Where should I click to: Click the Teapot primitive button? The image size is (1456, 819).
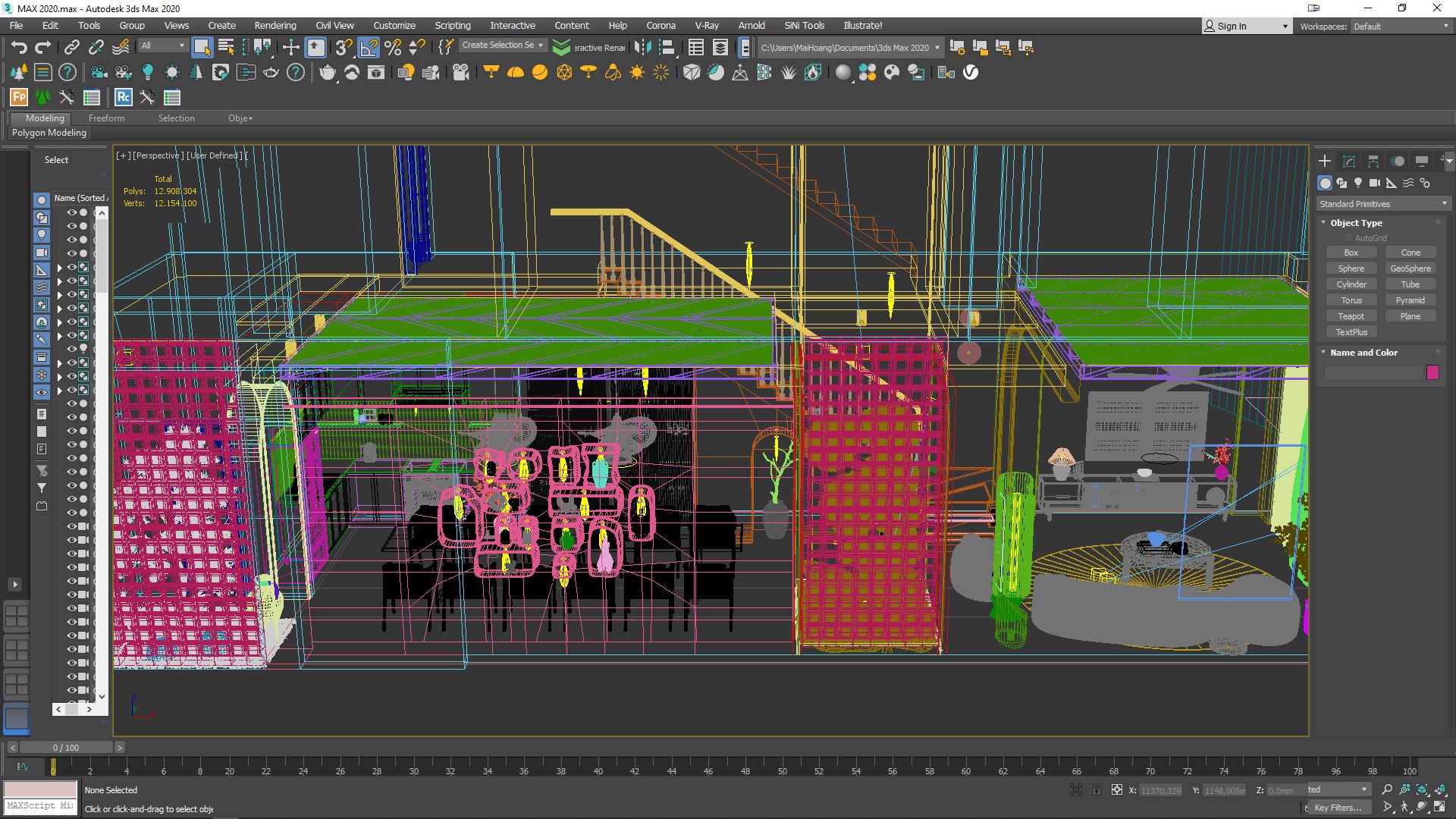pyautogui.click(x=1351, y=316)
